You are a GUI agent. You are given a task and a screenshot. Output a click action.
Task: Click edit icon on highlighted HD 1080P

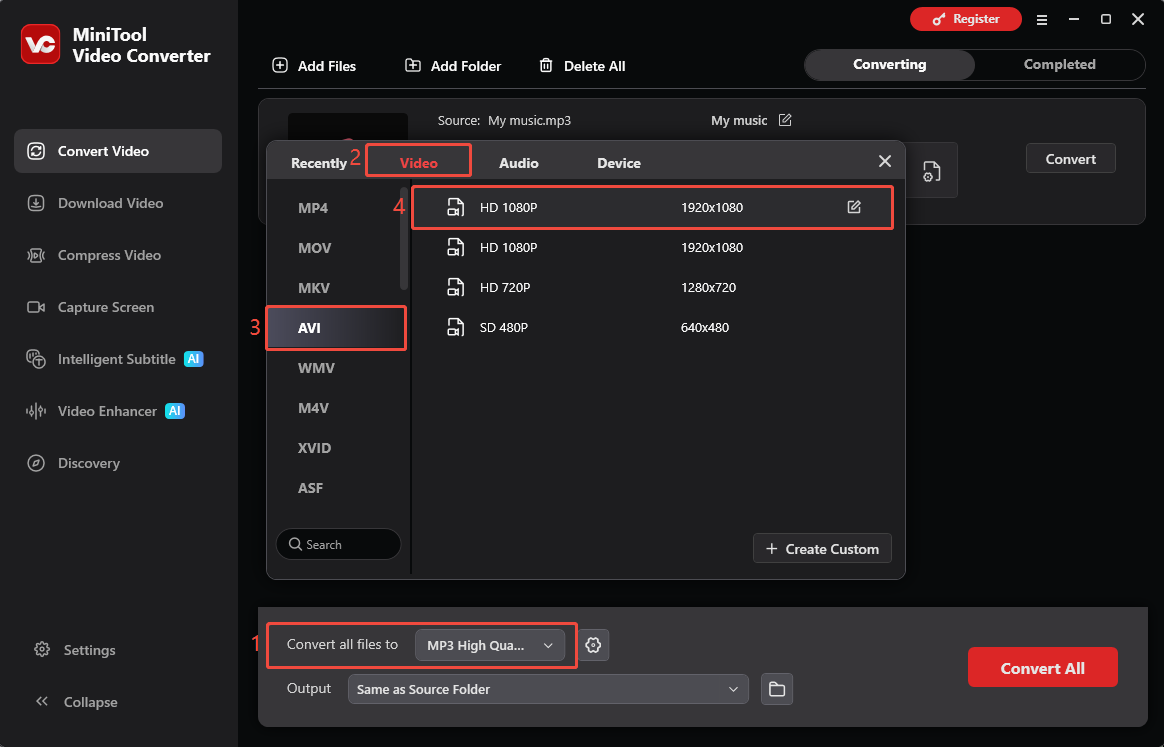(x=854, y=207)
